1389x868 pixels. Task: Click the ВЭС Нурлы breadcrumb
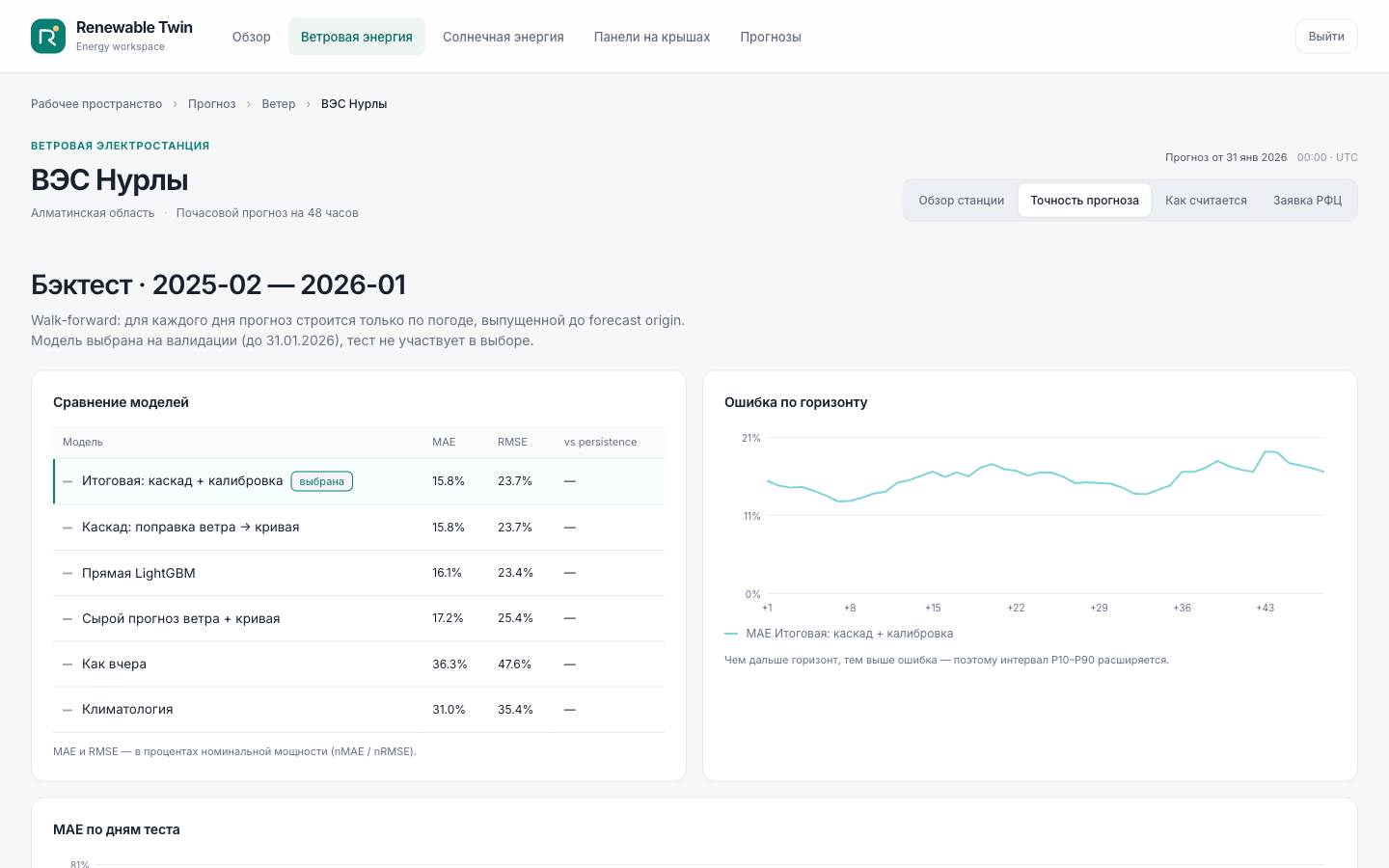(x=354, y=104)
